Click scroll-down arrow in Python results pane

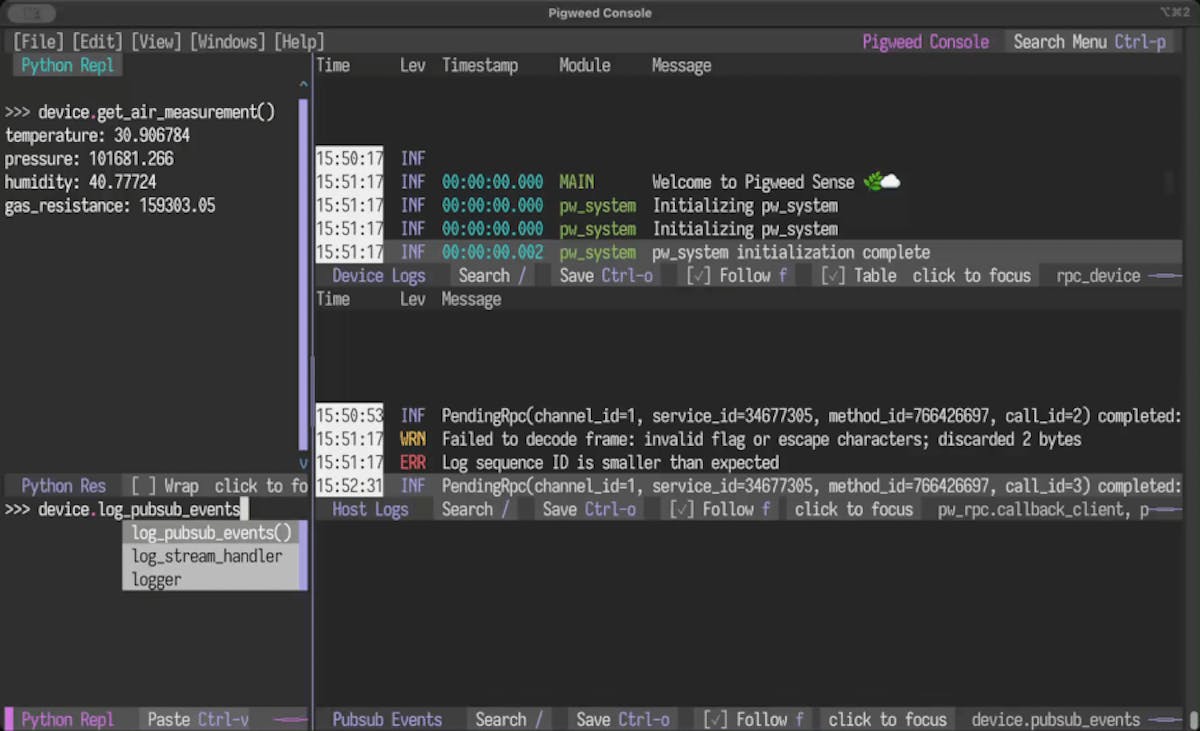pos(303,463)
